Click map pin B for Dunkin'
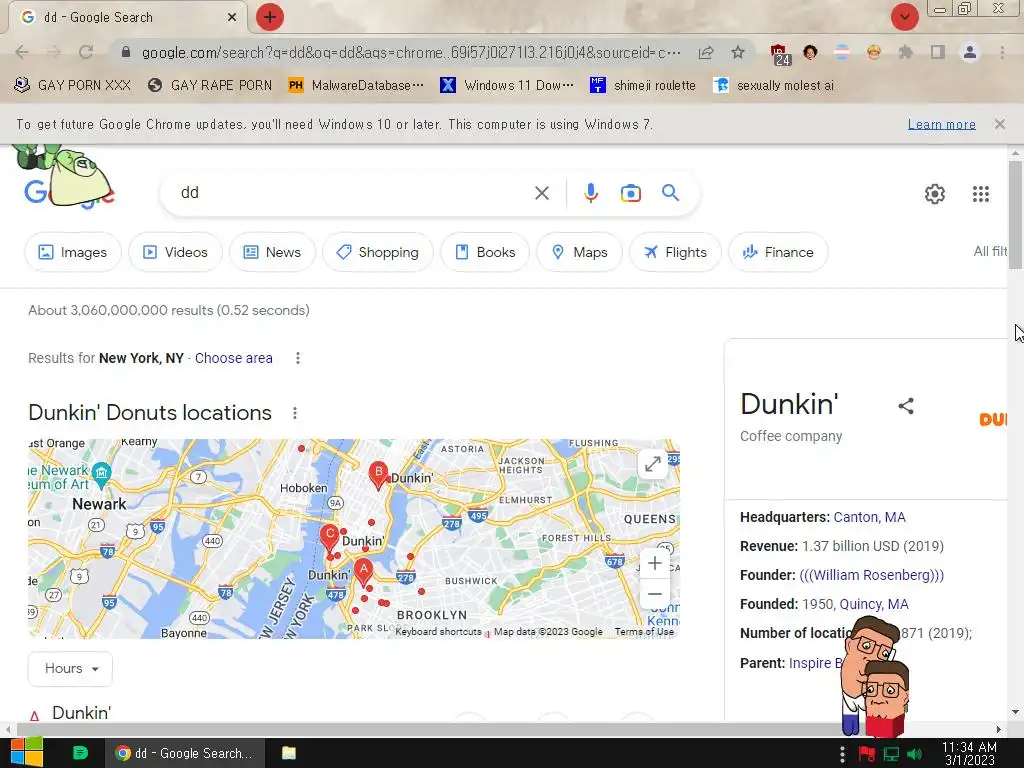Screen dimensions: 1024x768 coord(378,475)
